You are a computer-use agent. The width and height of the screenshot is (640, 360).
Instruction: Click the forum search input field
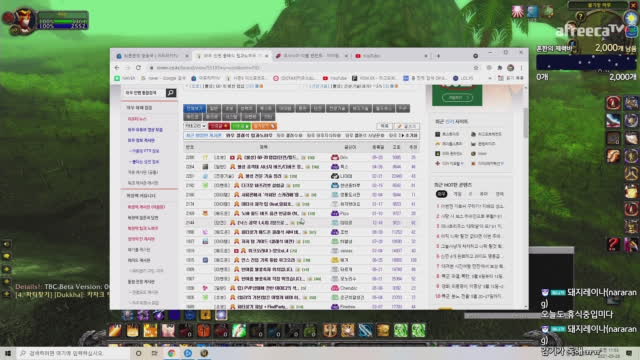144,93
